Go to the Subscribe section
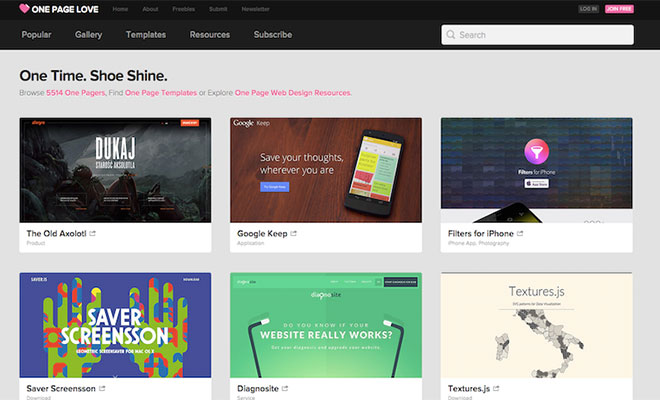 273,35
